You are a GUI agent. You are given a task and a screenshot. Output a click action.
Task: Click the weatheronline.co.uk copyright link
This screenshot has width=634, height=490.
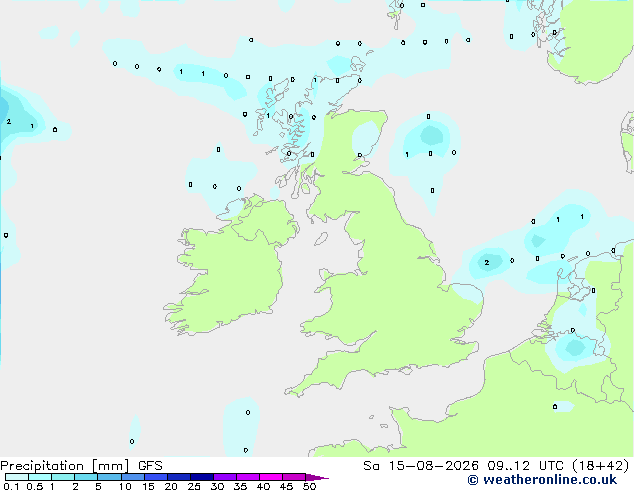coord(542,480)
